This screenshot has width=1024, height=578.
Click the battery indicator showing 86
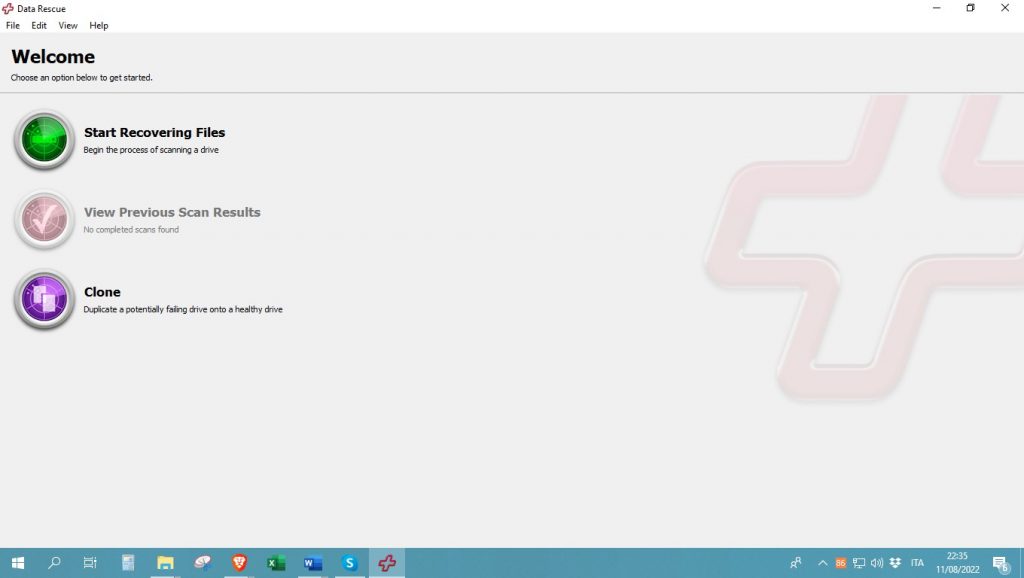[x=841, y=562]
